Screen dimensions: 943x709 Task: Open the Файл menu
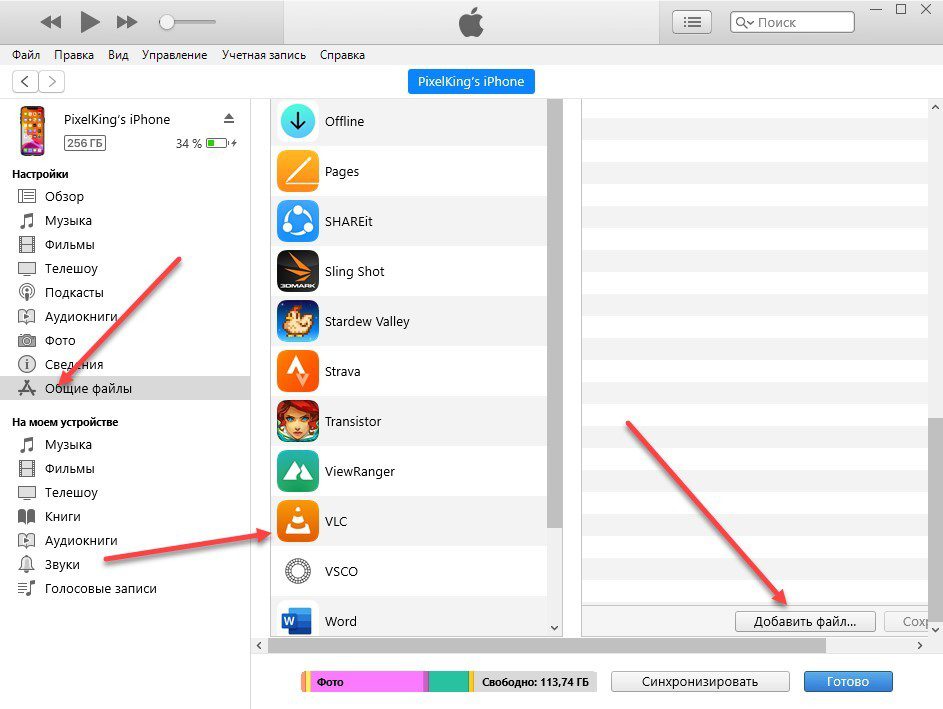click(x=26, y=55)
